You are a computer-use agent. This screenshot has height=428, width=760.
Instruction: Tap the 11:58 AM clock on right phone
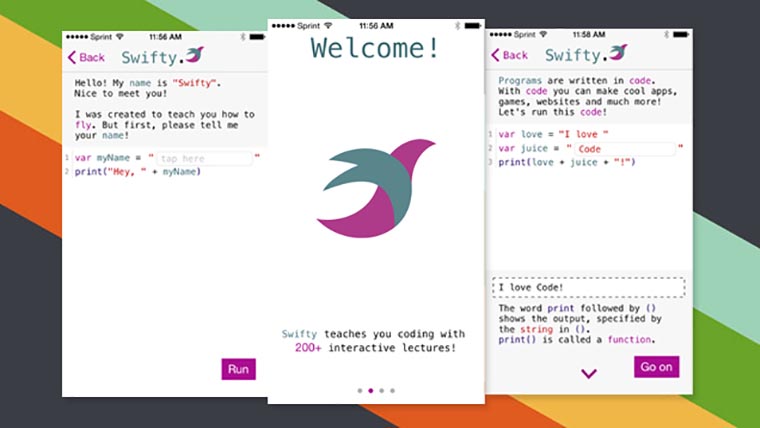click(x=588, y=34)
